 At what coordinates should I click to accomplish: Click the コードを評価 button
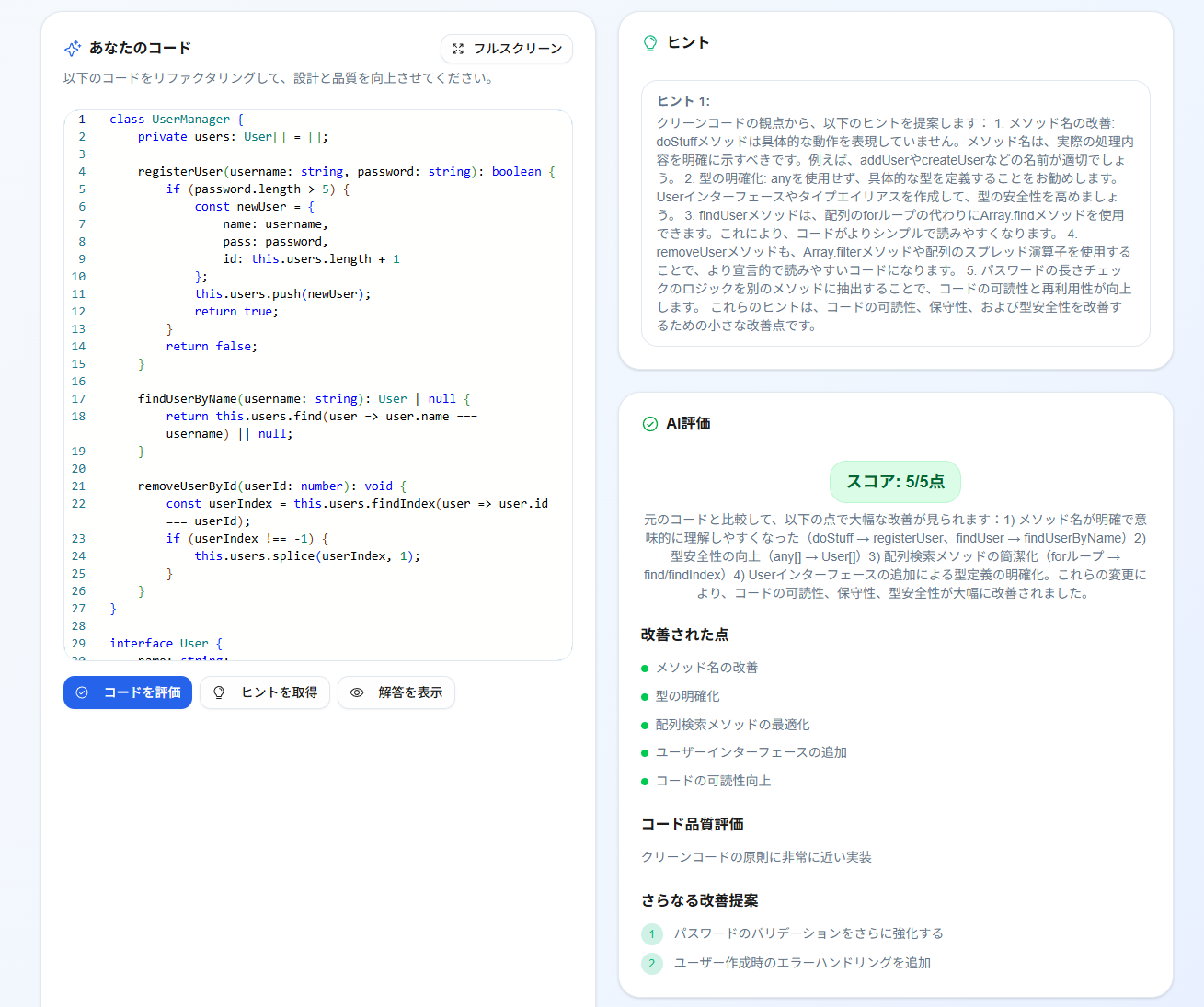[128, 692]
